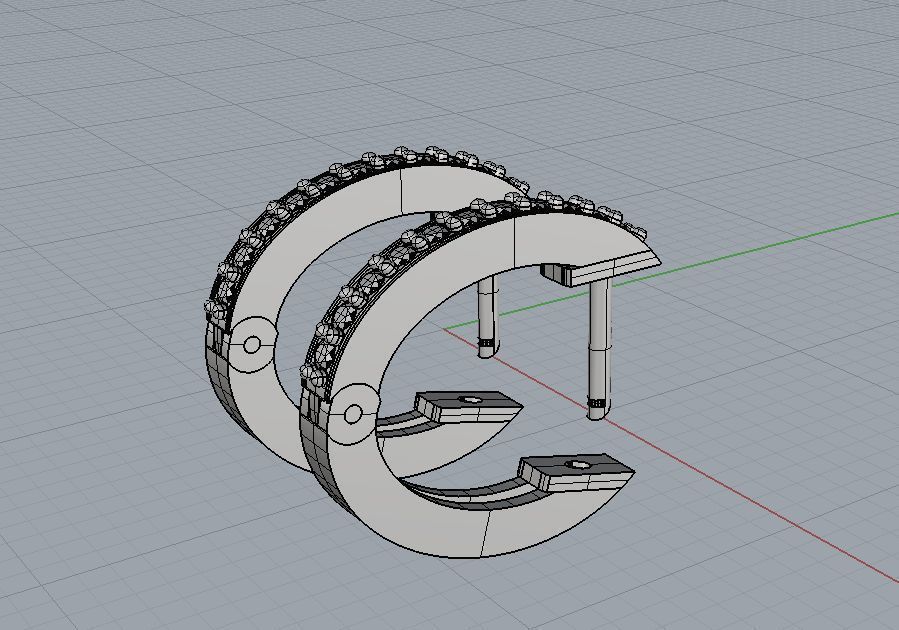Select the shorter rear earring post

488,315
